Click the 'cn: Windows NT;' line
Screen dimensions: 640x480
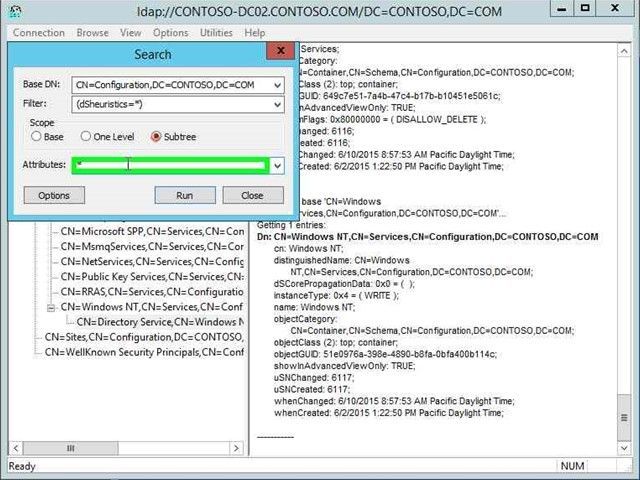tap(309, 249)
